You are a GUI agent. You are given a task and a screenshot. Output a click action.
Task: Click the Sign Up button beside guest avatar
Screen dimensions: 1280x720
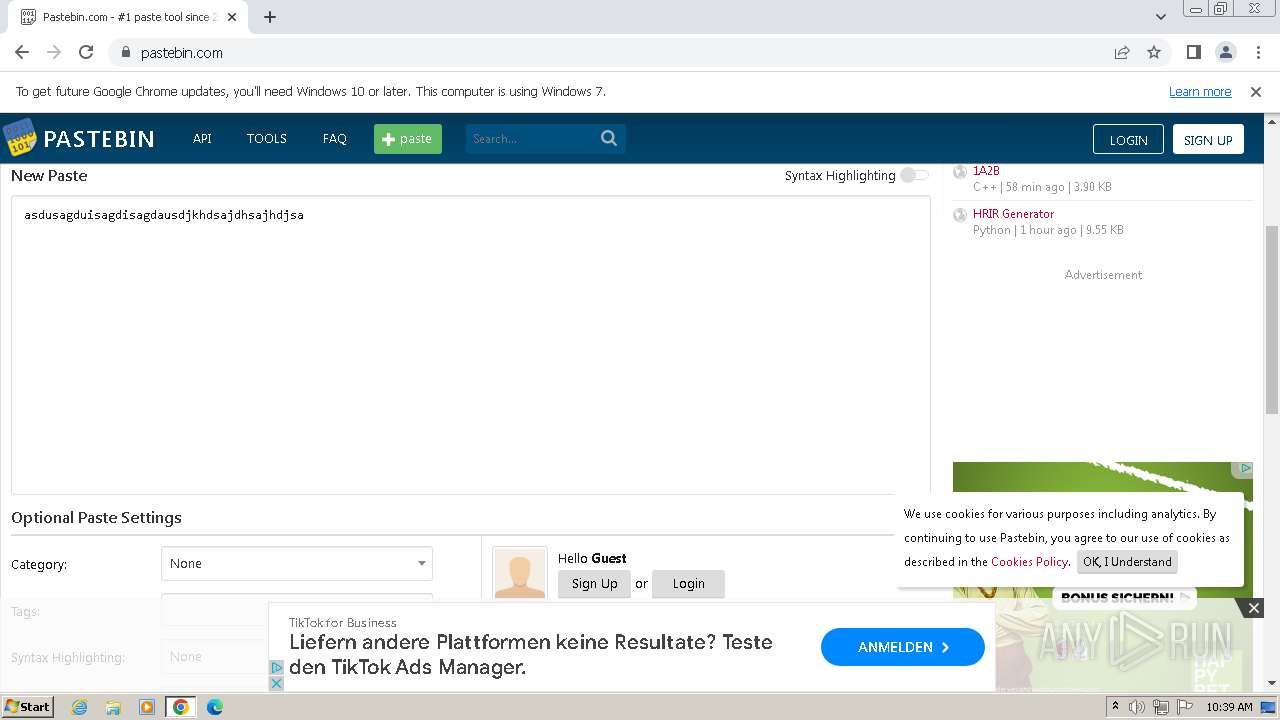pos(594,584)
